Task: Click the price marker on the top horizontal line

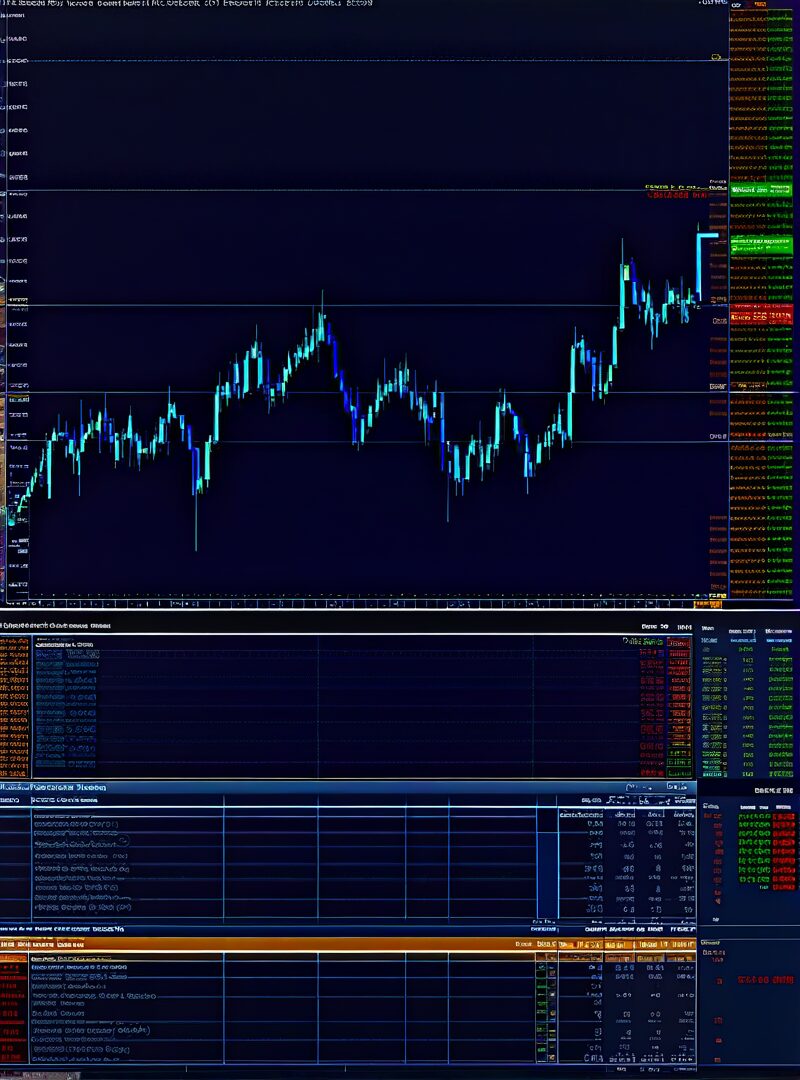Action: [715, 57]
